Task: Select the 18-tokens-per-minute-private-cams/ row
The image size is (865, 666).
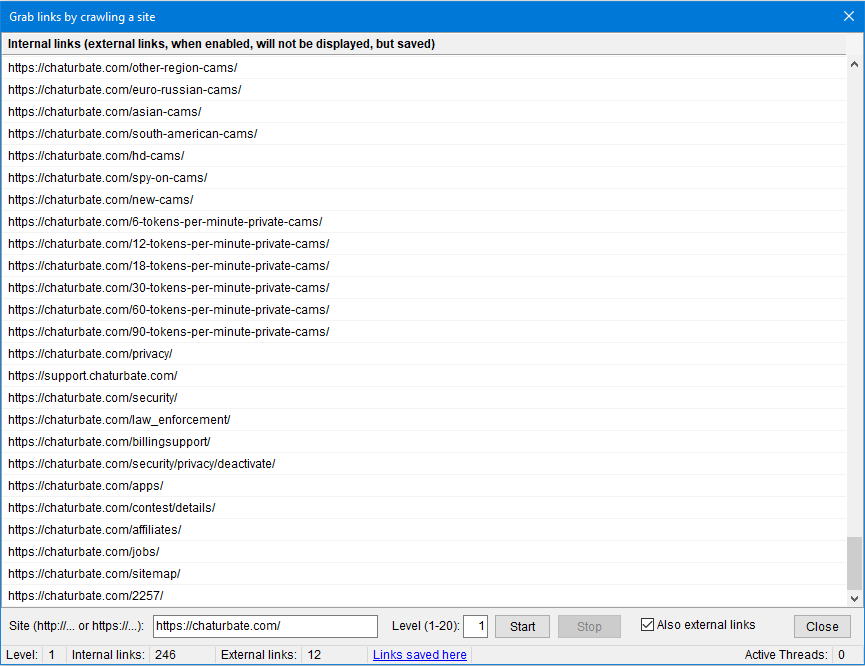Action: [x=424, y=266]
